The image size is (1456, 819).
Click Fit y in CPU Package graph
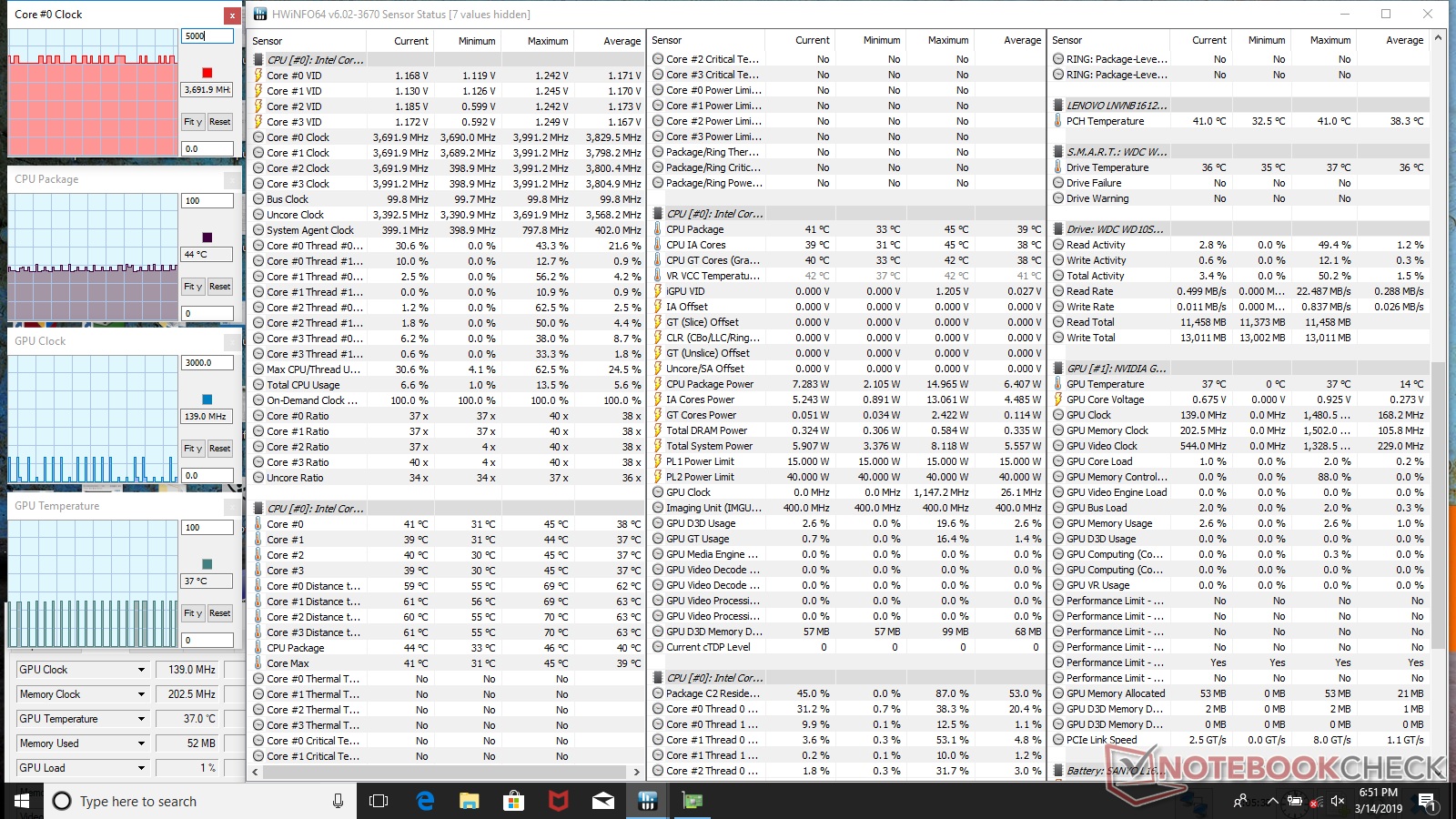(193, 287)
